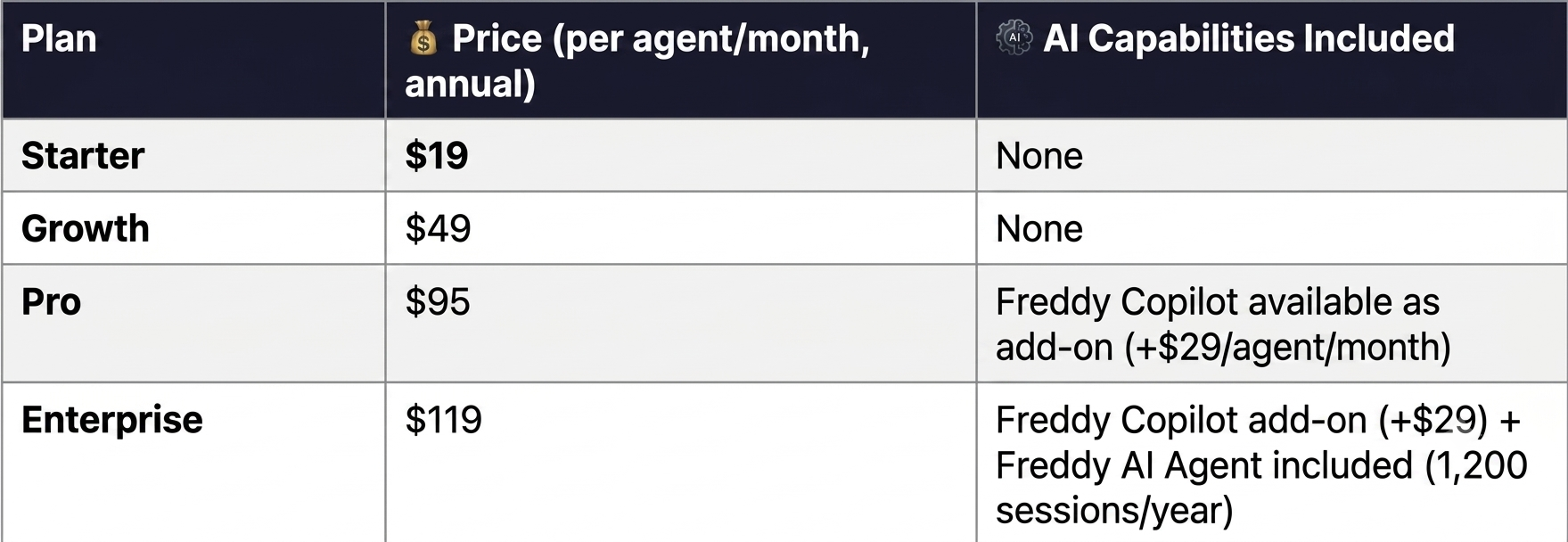The height and width of the screenshot is (542, 1568).
Task: Select the AI Capabilities Included header
Action: (x=1272, y=60)
